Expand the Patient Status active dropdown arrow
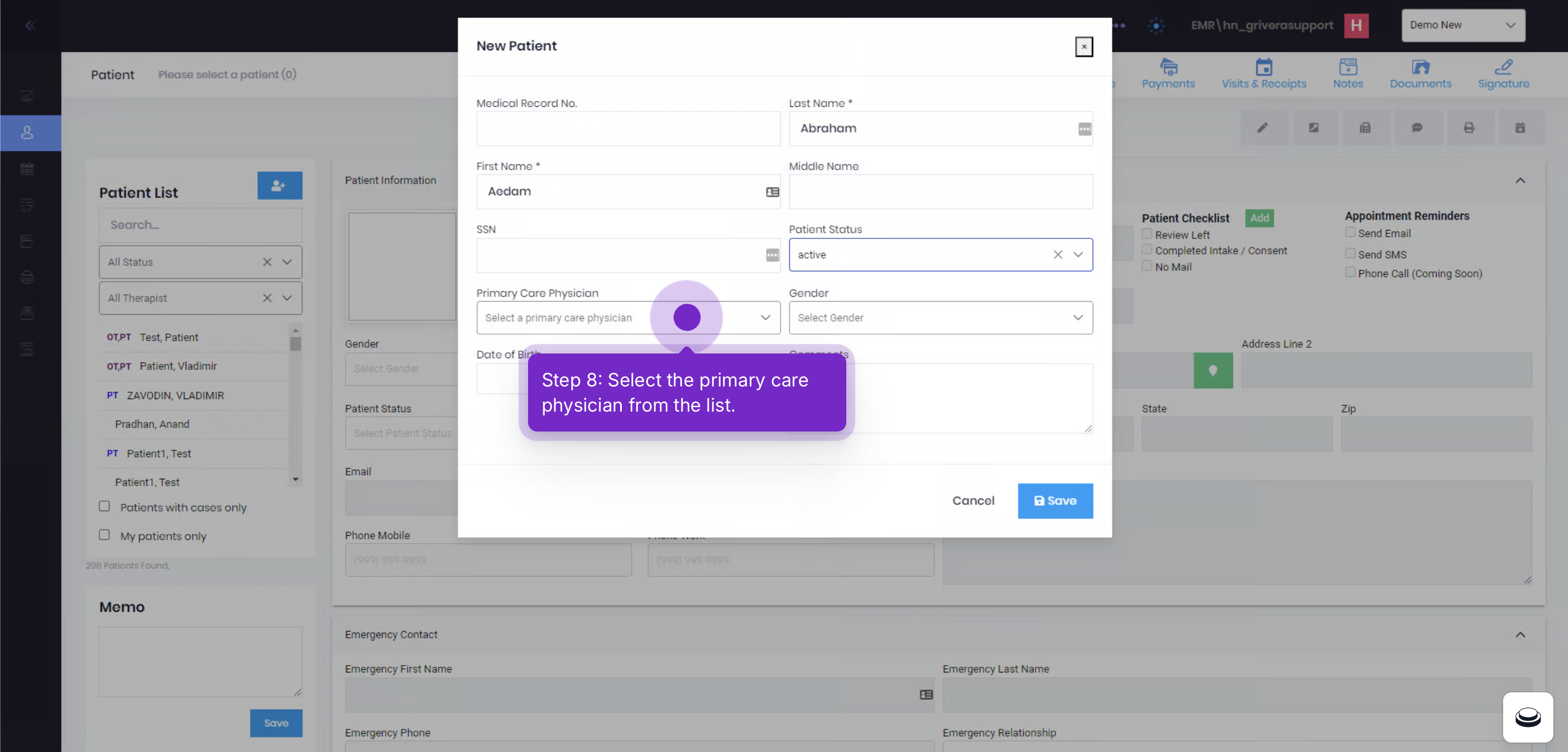This screenshot has width=1568, height=752. (x=1078, y=255)
